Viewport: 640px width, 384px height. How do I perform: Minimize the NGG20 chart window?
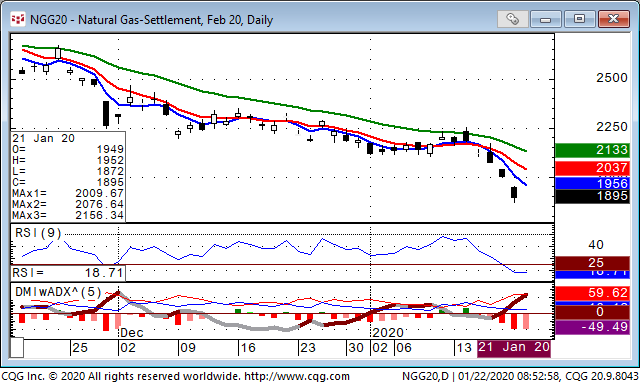(546, 19)
